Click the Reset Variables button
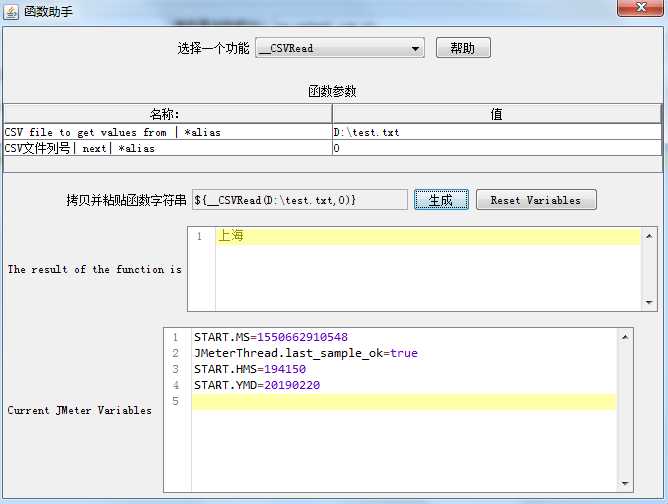This screenshot has width=668, height=504. (x=536, y=200)
